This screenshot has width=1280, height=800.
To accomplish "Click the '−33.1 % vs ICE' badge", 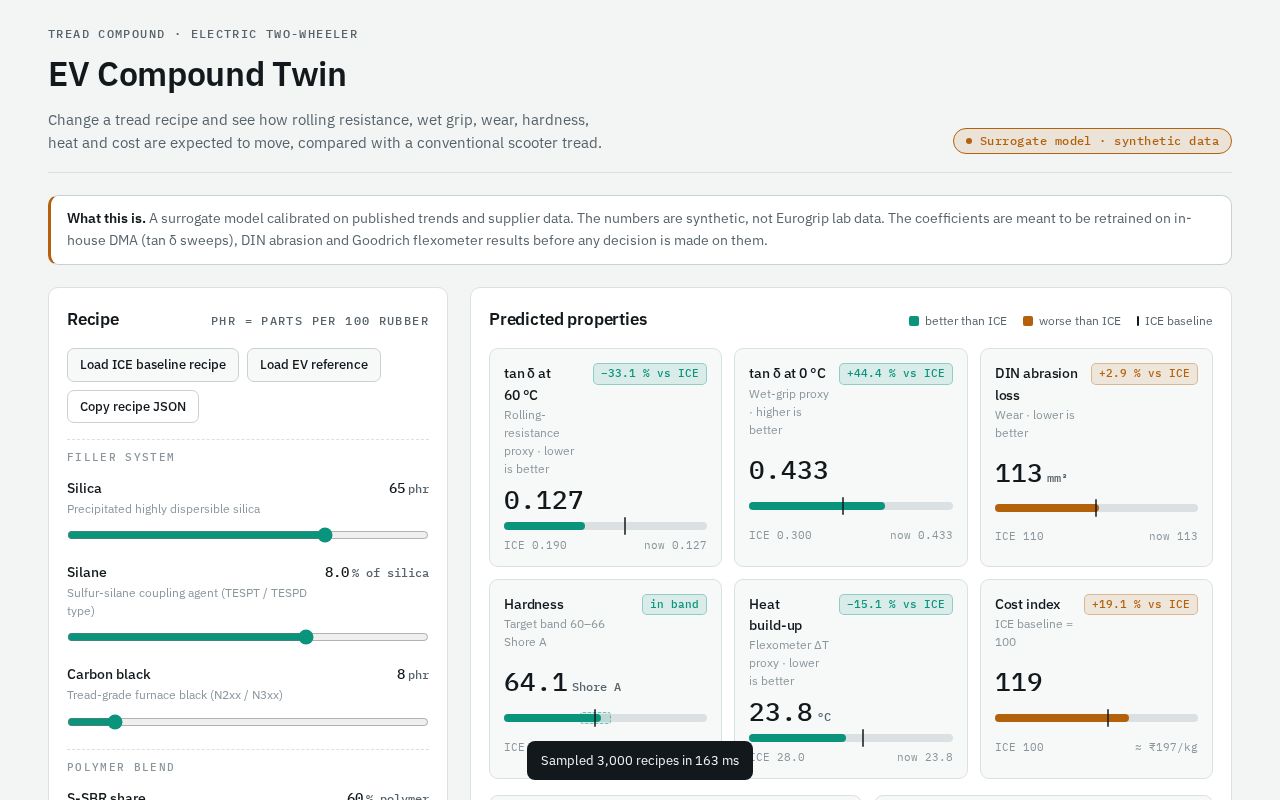I will [650, 374].
